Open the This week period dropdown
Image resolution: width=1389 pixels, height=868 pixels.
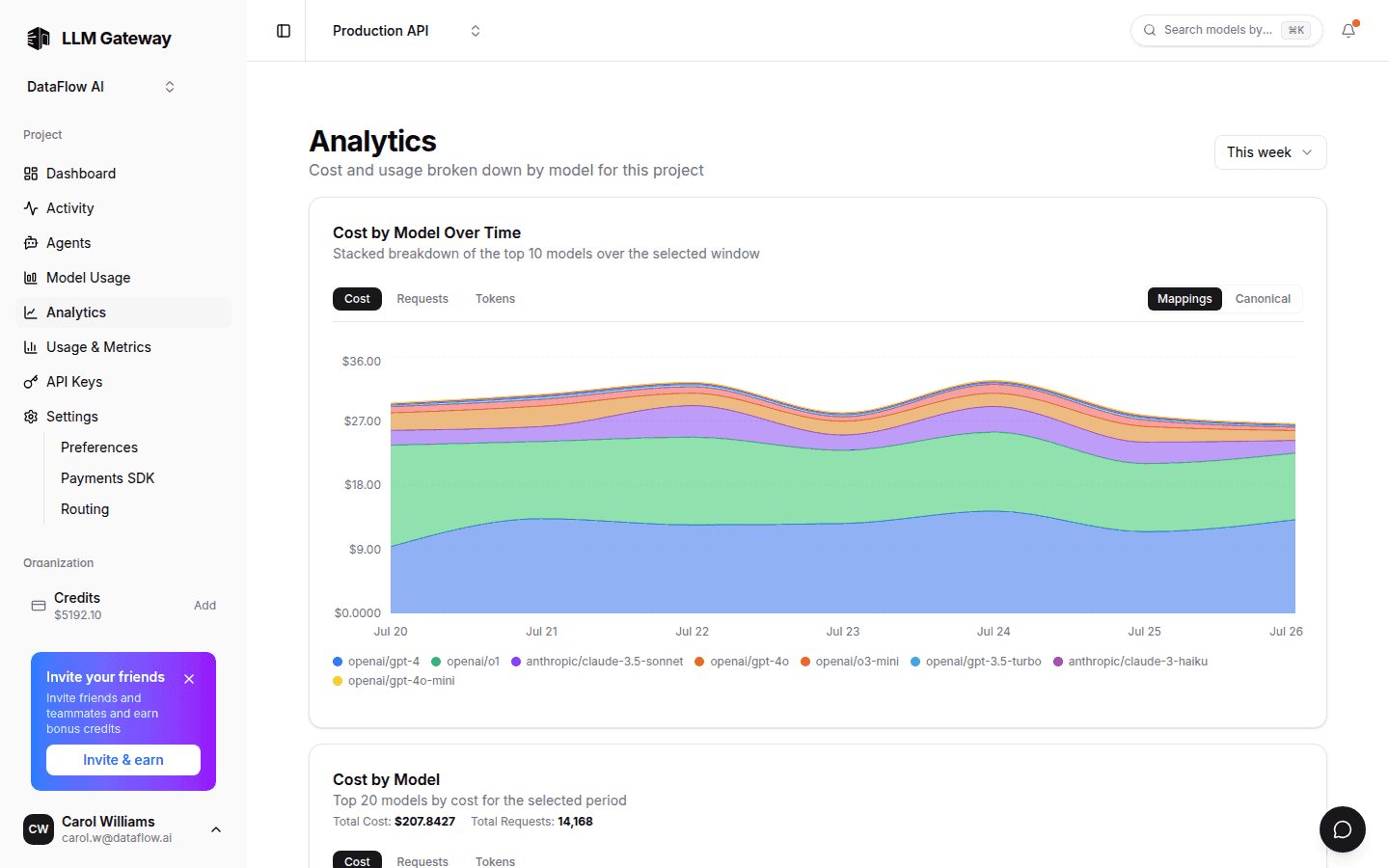pos(1270,152)
